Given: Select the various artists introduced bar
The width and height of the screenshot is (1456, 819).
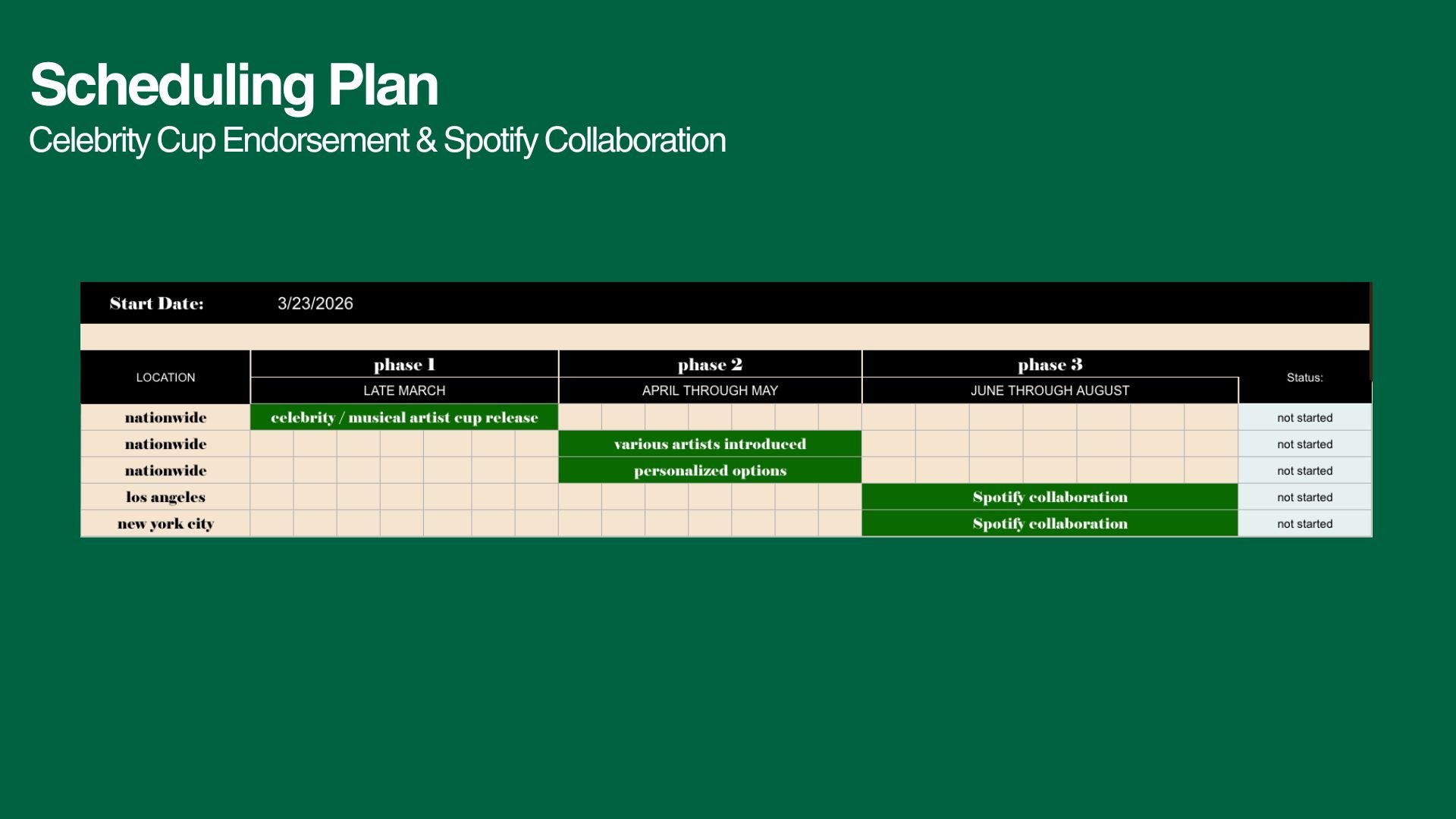Looking at the screenshot, I should pyautogui.click(x=710, y=444).
